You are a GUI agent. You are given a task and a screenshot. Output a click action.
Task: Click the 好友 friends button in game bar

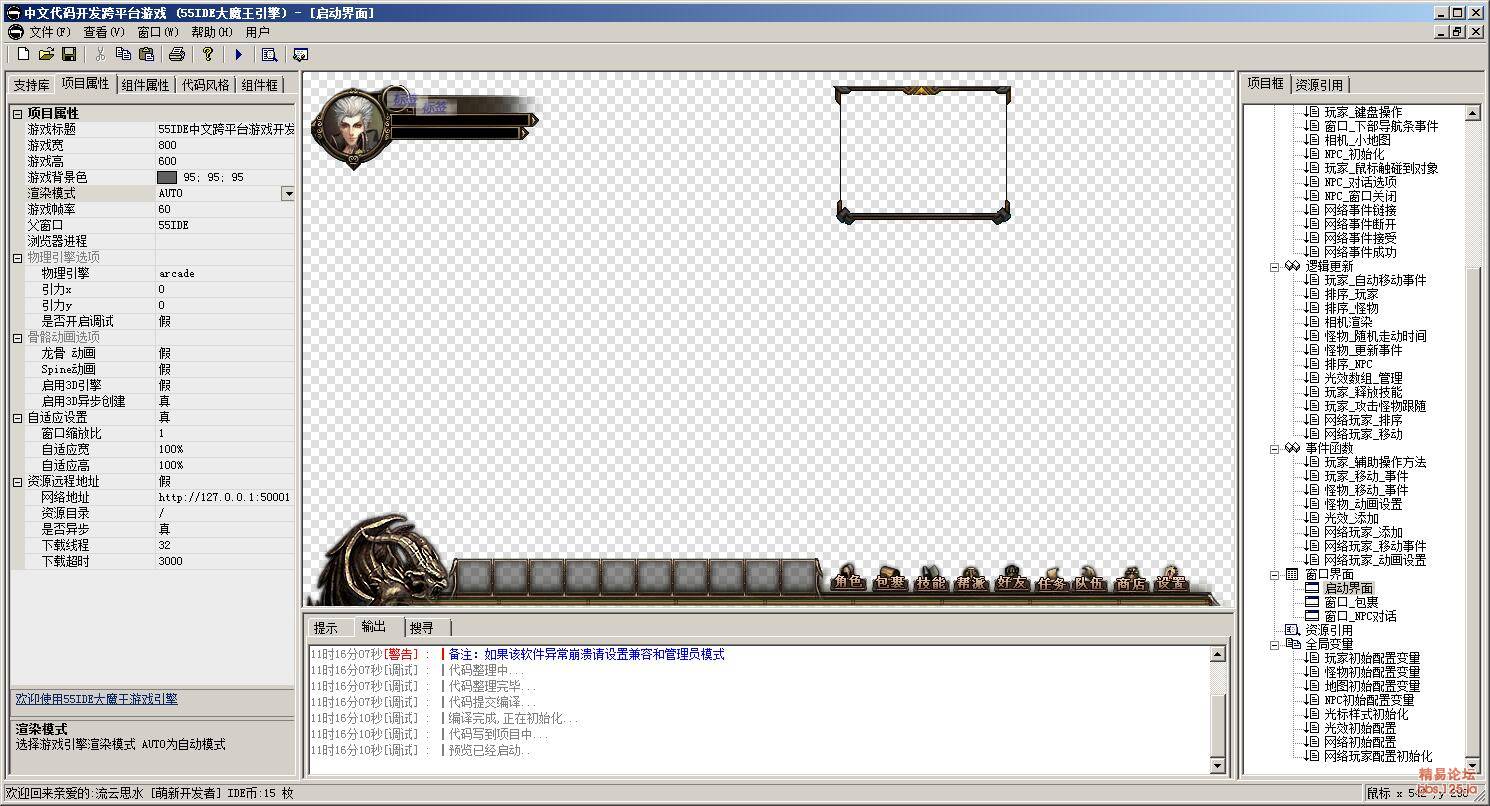pyautogui.click(x=1011, y=579)
